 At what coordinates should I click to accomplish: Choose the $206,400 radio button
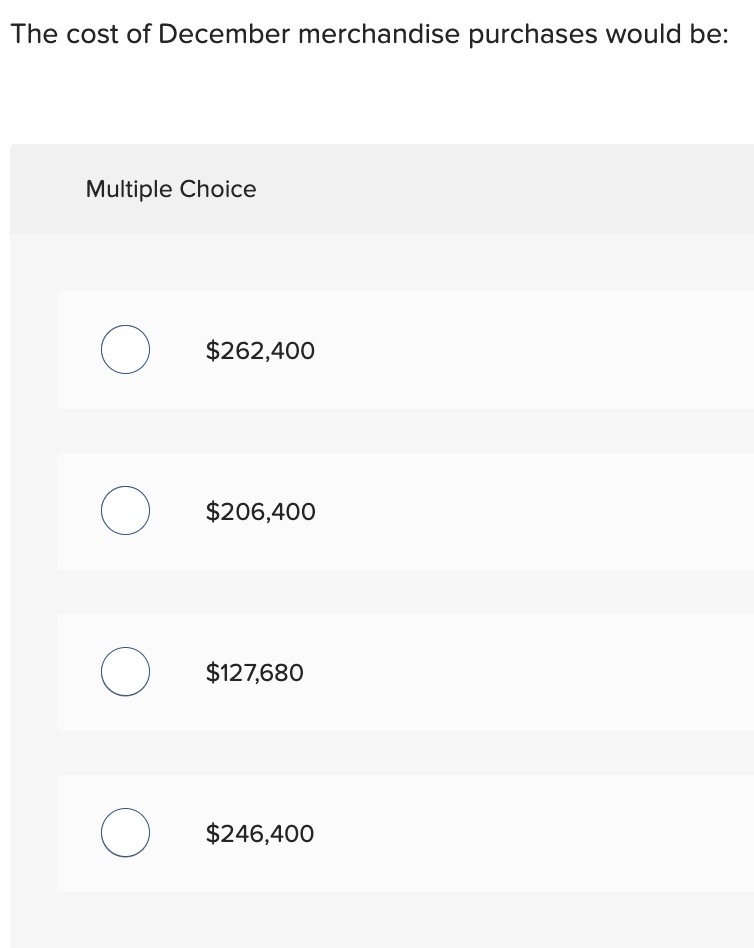[125, 511]
